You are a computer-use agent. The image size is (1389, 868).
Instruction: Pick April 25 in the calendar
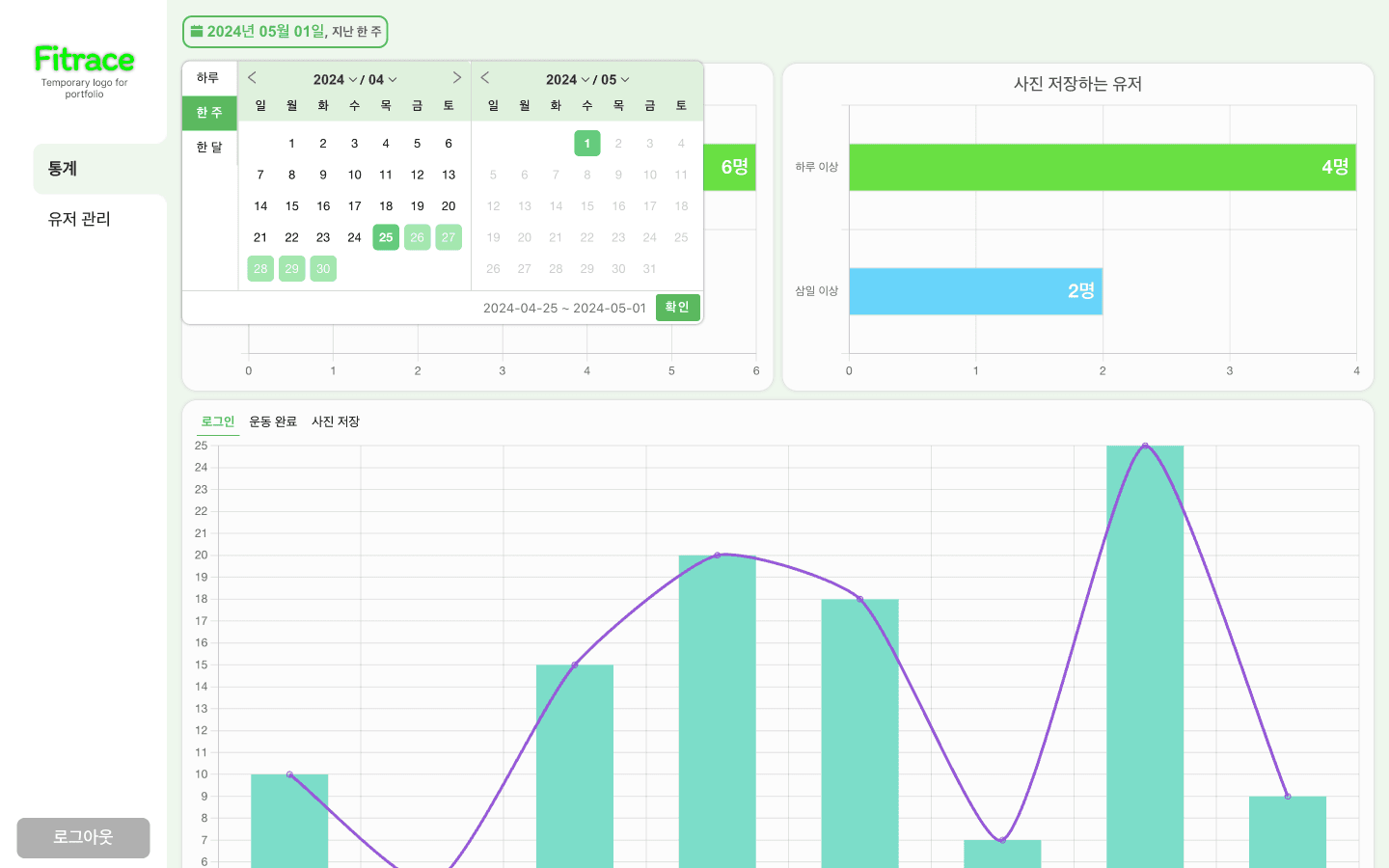[x=386, y=237]
